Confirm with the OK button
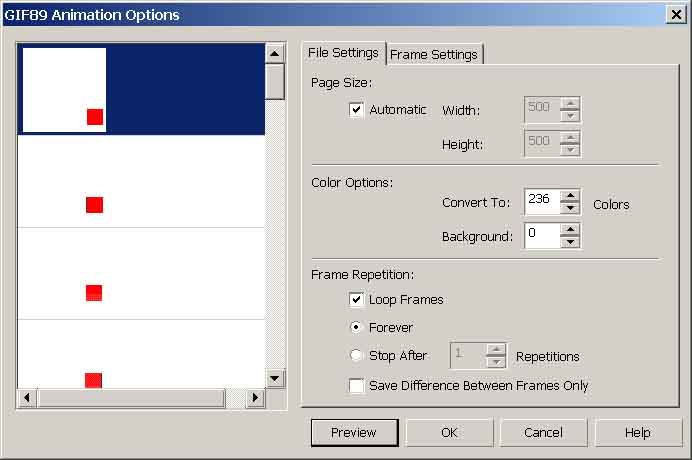 449,433
